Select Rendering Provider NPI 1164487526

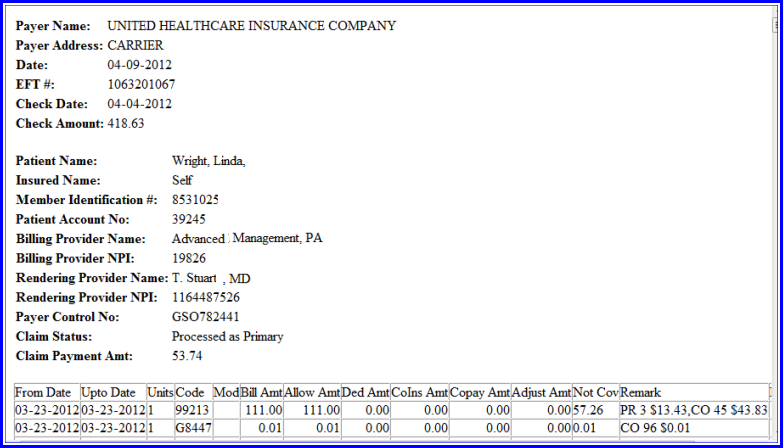[x=206, y=298]
